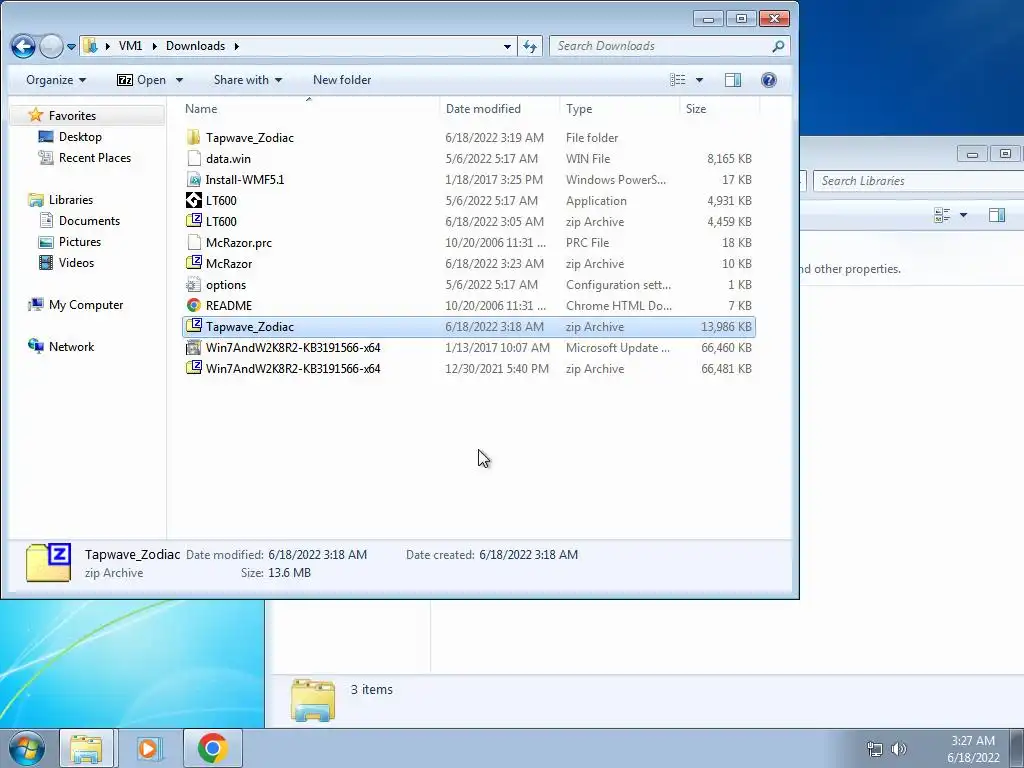Open the Share with menu
Screen dimensions: 1024x768
tap(248, 80)
